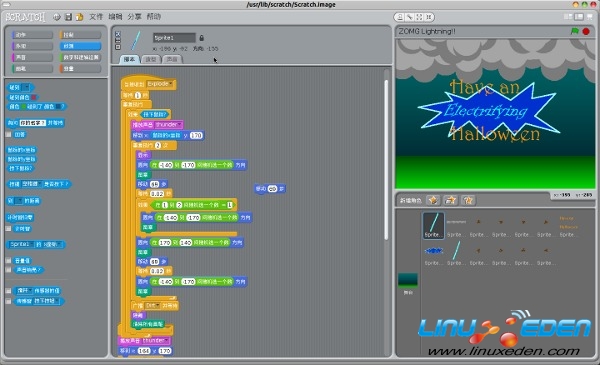Open the 空格键 key dropdown in palette
Viewport: 600px width, 365px height.
pos(31,184)
